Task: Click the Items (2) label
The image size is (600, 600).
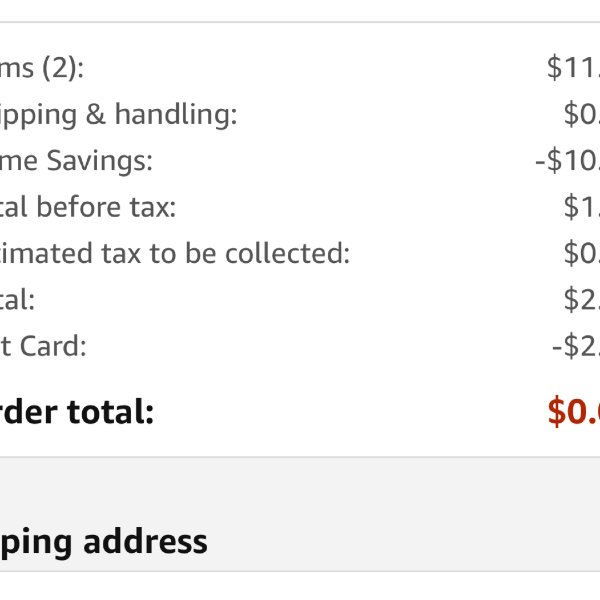Action: coord(41,69)
